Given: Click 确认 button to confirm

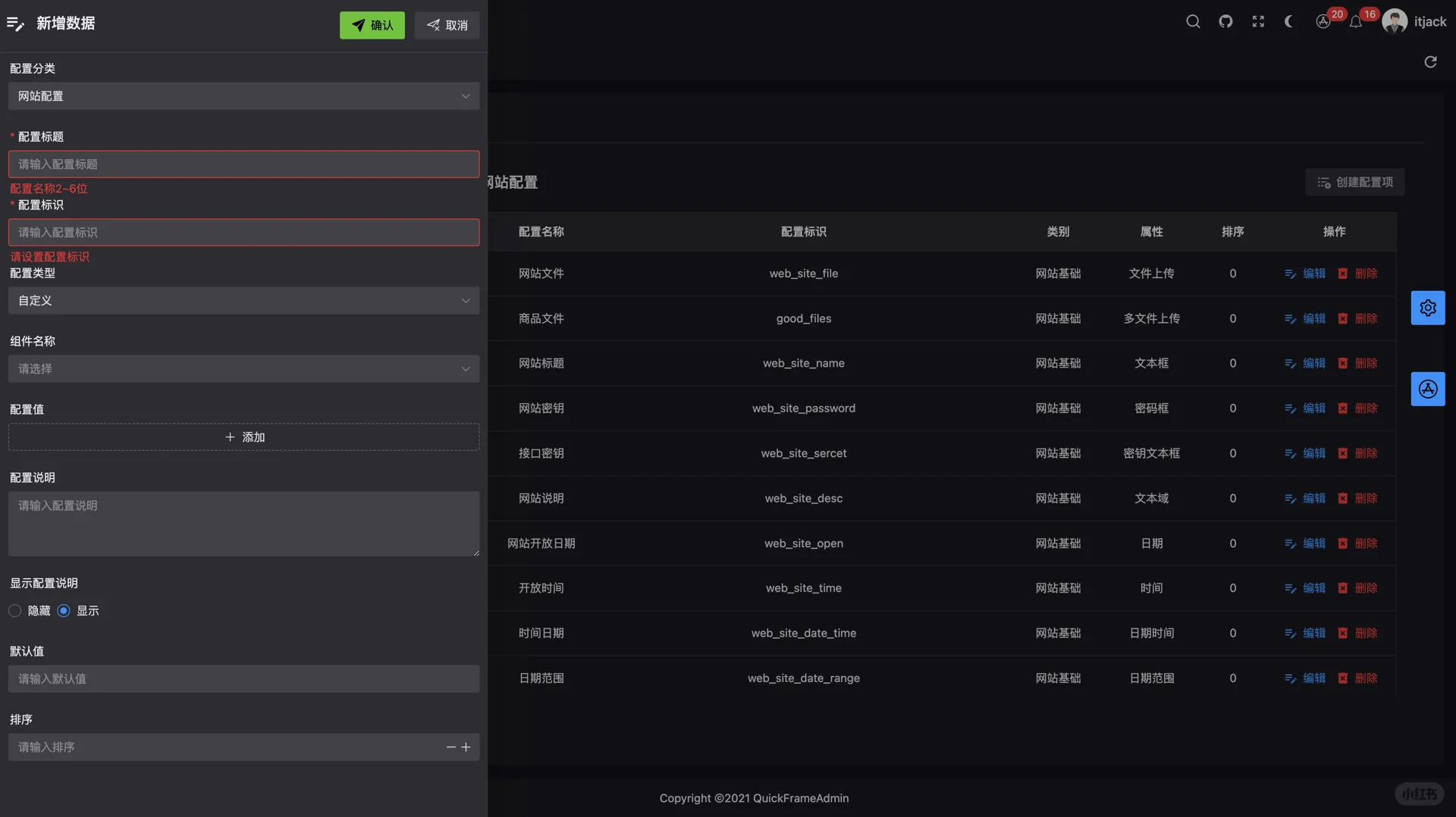Looking at the screenshot, I should click(x=372, y=25).
